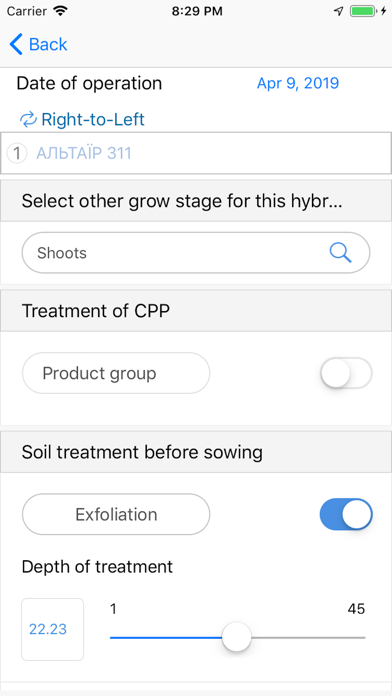Select the АЛЬТАЇР 311 hybrid row
392x696 pixels.
point(196,153)
